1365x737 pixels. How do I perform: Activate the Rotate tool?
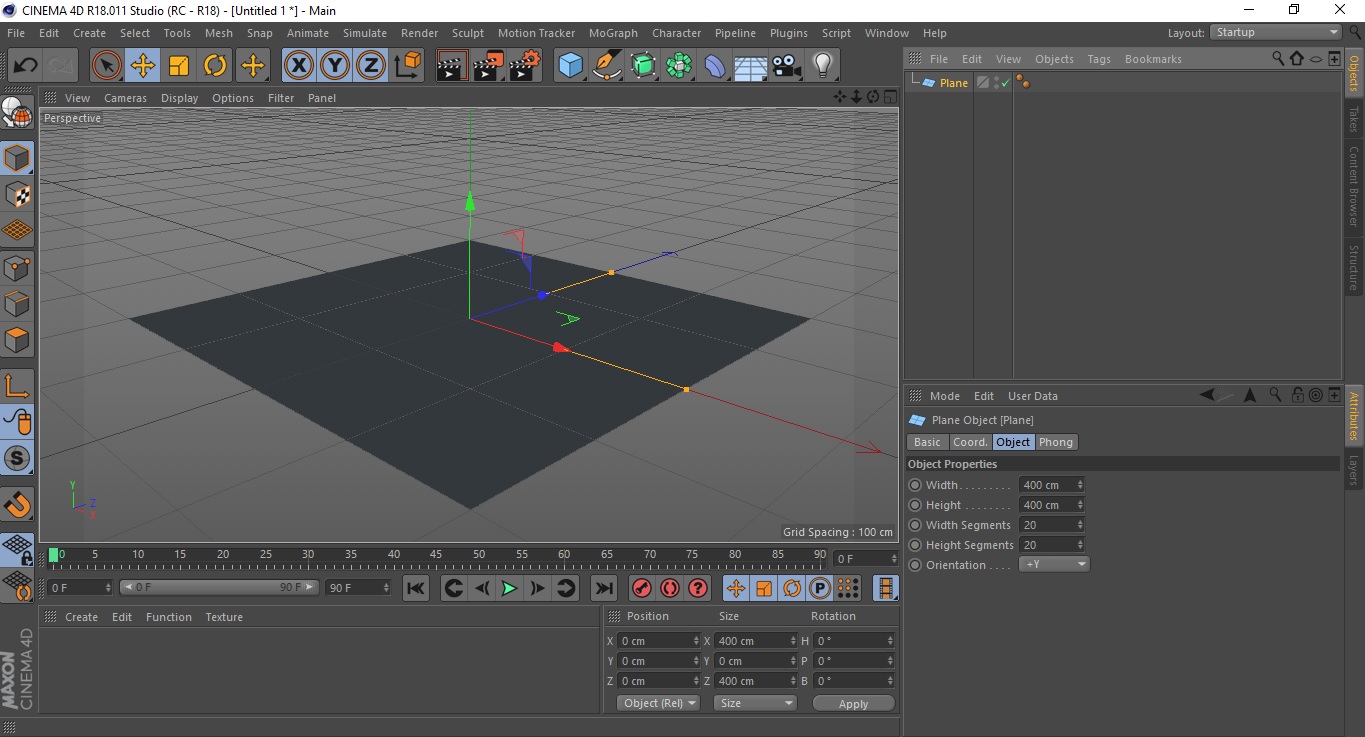tap(215, 66)
